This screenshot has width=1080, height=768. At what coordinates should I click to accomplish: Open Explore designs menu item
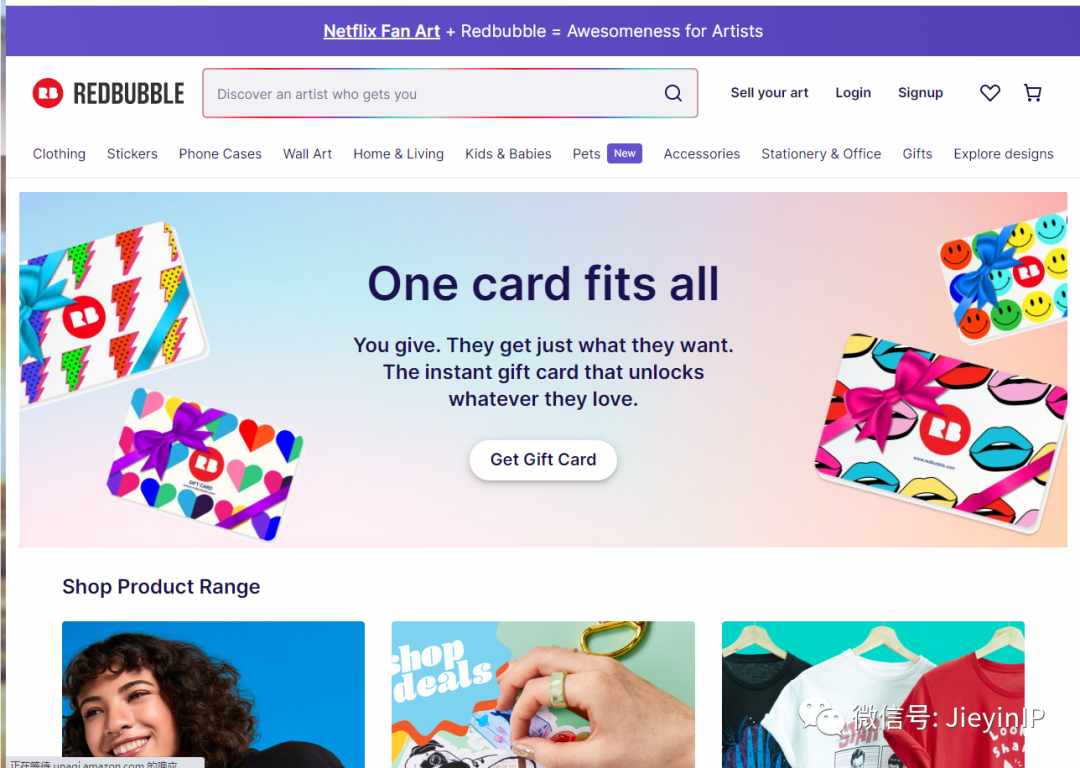pos(1004,154)
